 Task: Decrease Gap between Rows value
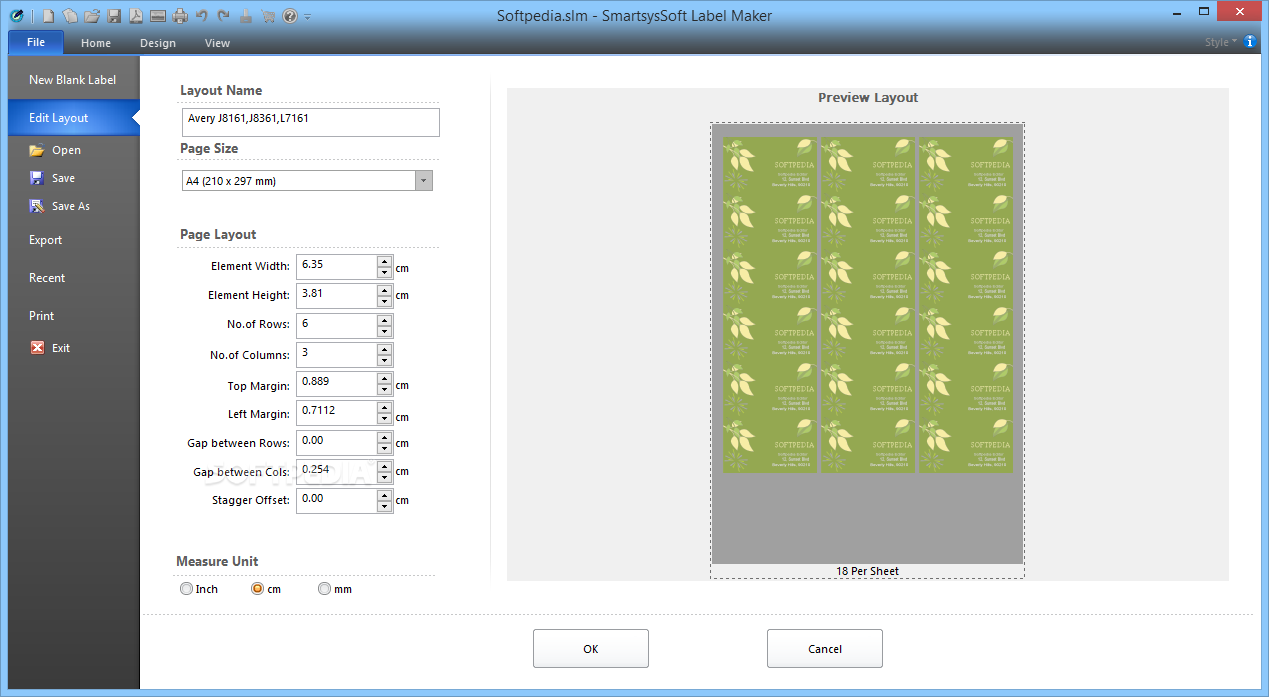pos(384,449)
